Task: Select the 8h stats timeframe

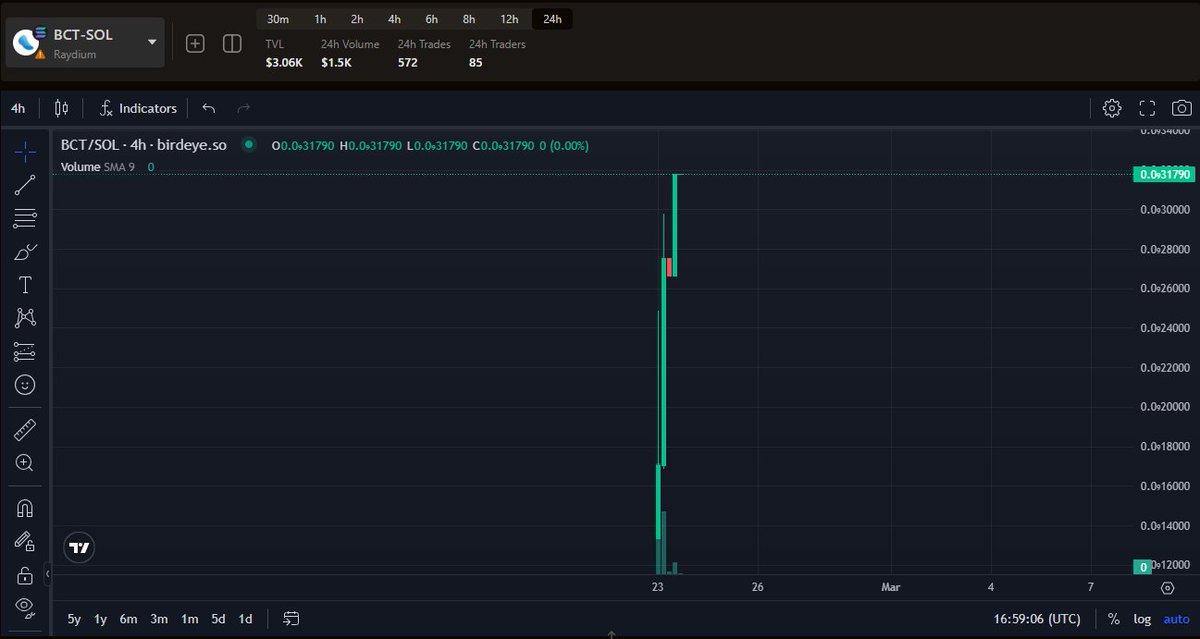Action: click(x=468, y=19)
